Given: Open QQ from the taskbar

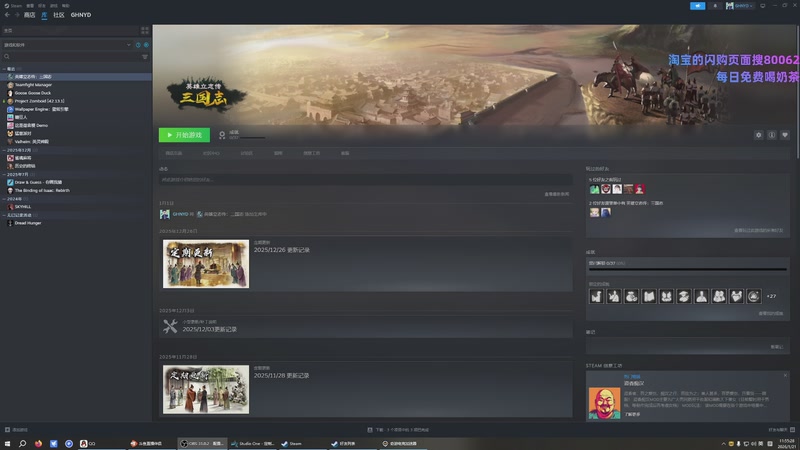Looking at the screenshot, I should 88,444.
